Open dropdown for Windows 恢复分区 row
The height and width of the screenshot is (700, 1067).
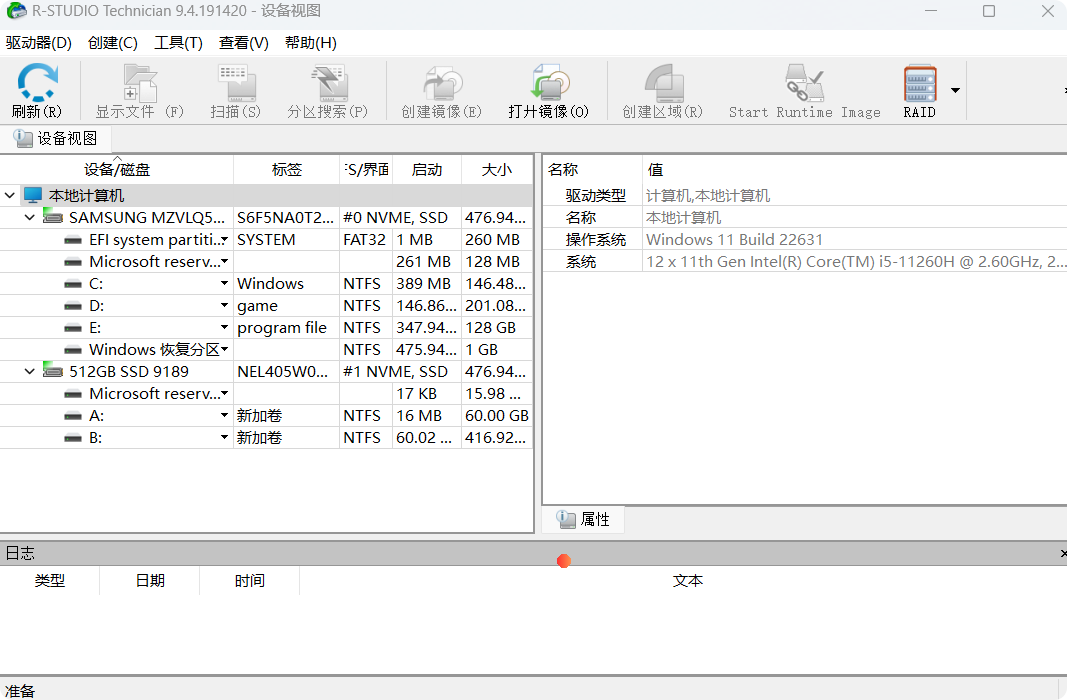tap(224, 350)
